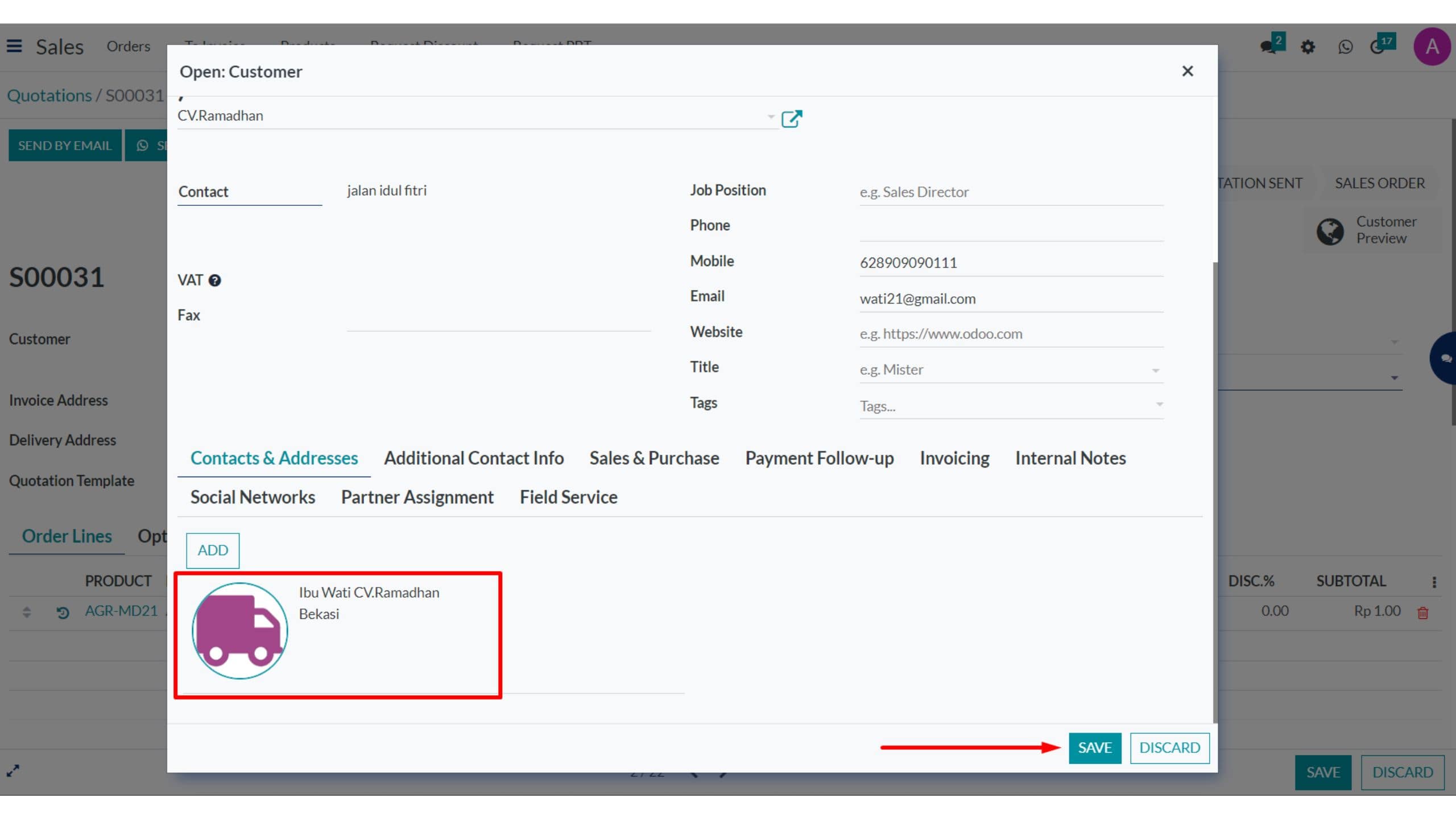The width and height of the screenshot is (1456, 819).
Task: Click the 0.00 discount cell
Action: click(1275, 611)
